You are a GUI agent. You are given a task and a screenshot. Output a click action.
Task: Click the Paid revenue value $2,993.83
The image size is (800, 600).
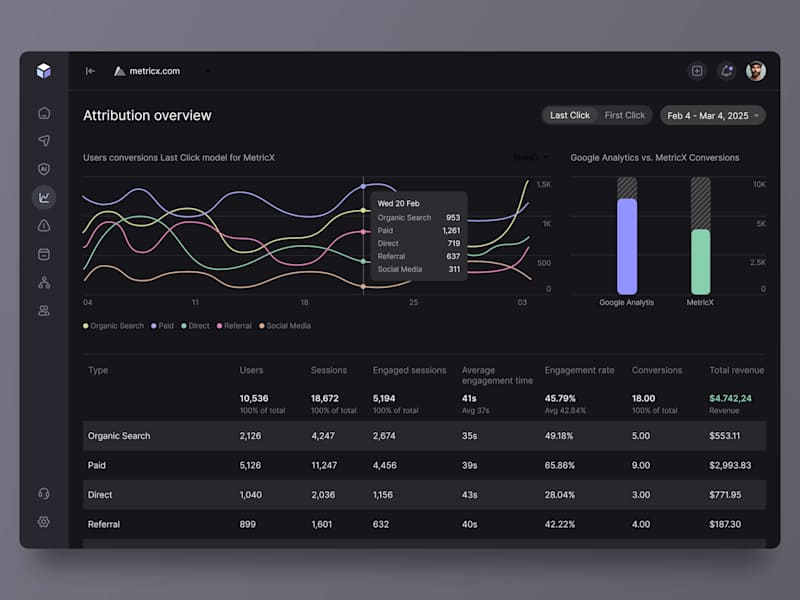click(730, 465)
